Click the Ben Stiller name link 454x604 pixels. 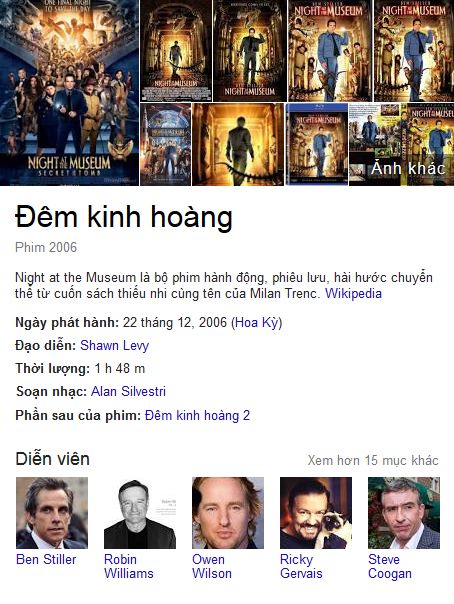[46, 559]
